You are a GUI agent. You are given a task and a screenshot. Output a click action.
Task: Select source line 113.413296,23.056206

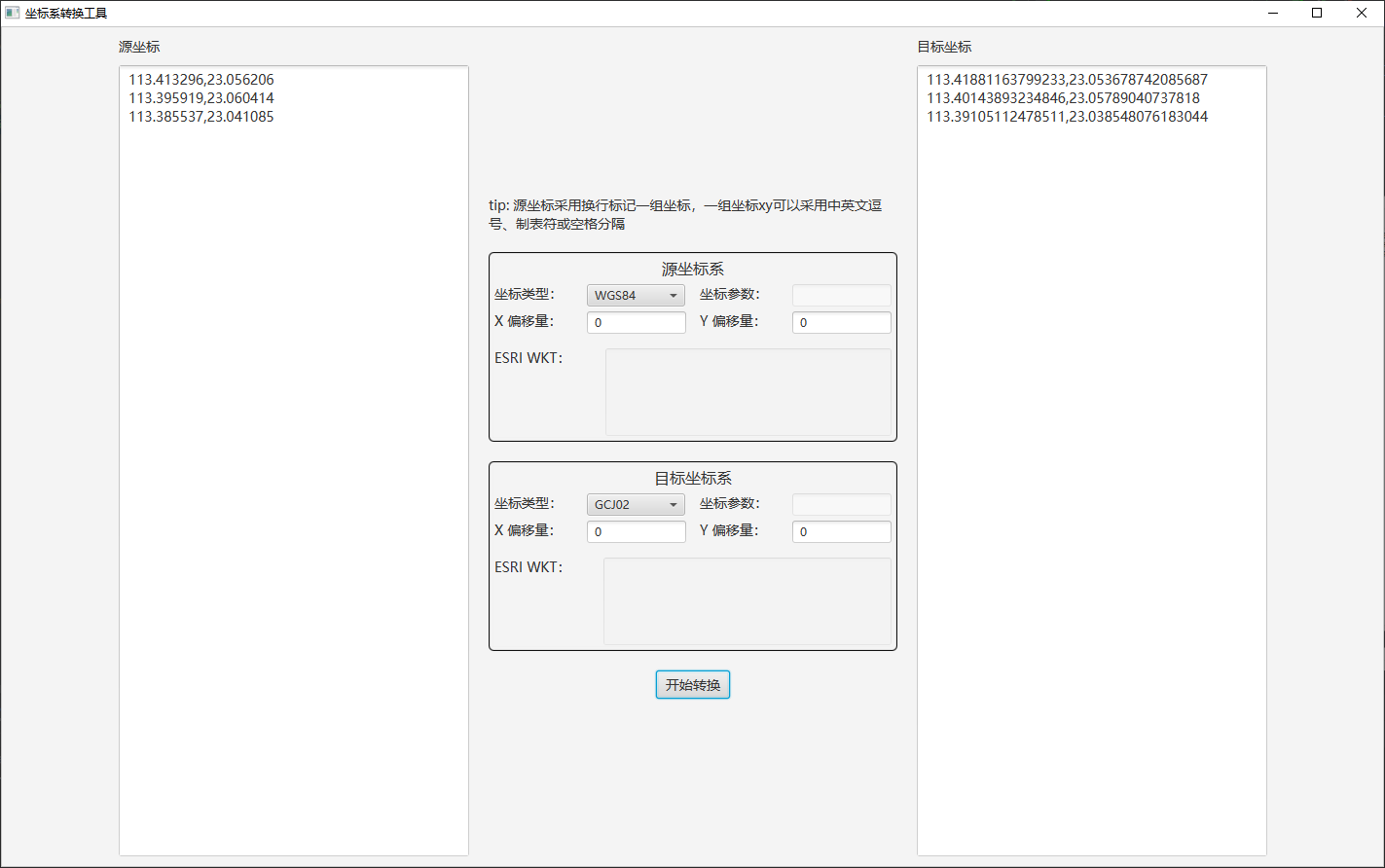click(201, 80)
